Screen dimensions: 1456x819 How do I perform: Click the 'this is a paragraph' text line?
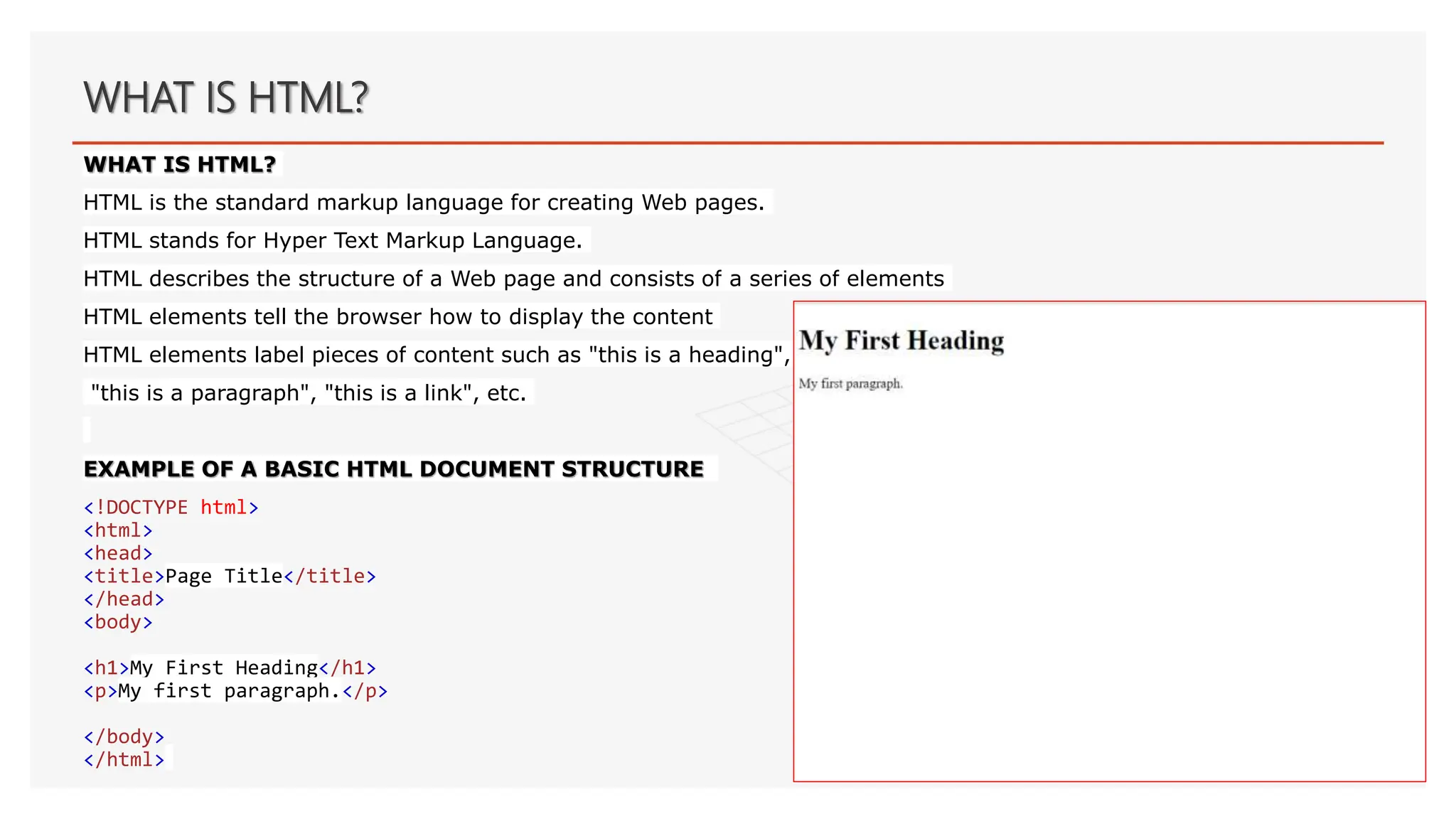308,393
